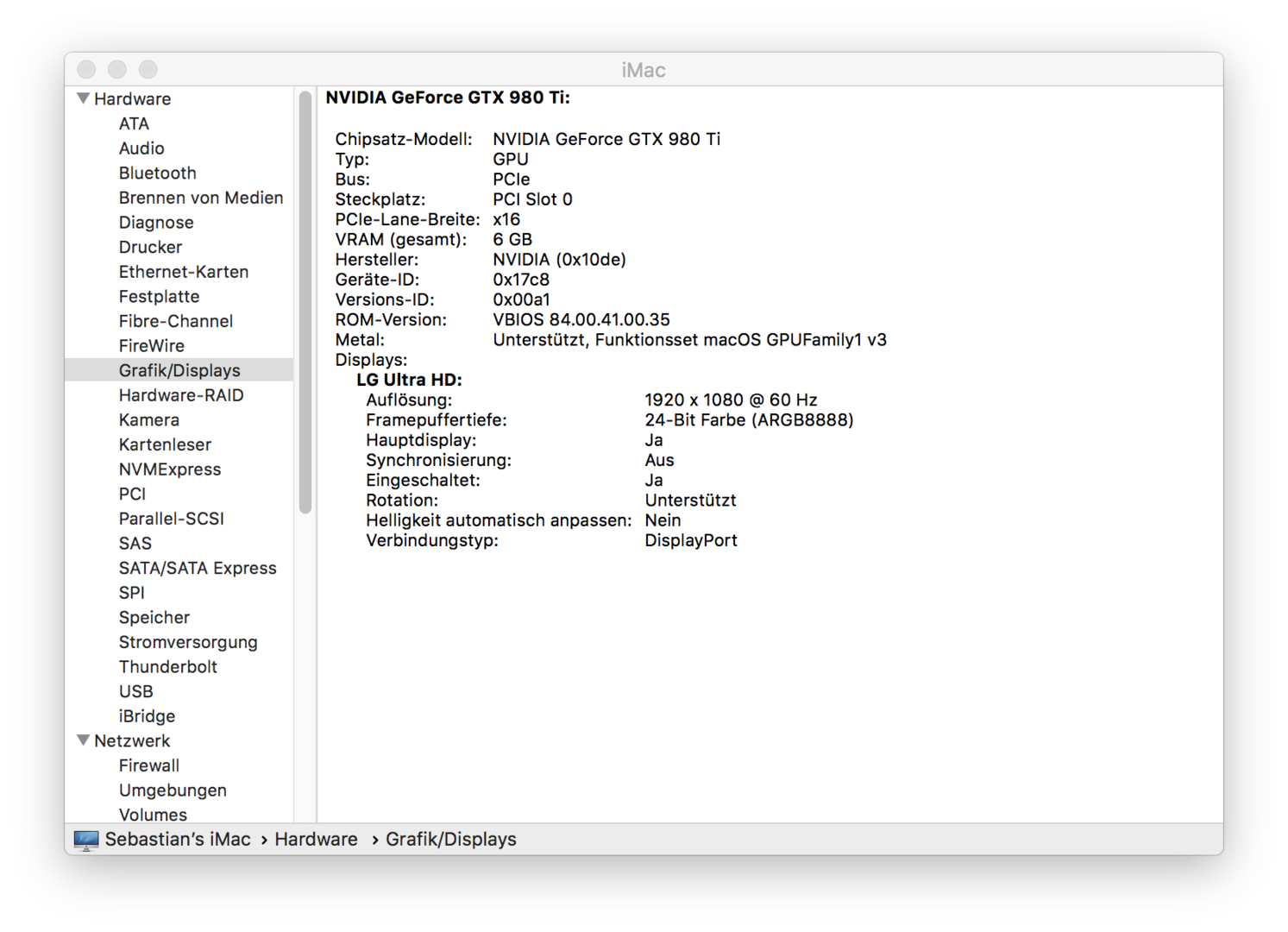This screenshot has width=1288, height=932.
Task: Click the close window button
Action: click(86, 69)
